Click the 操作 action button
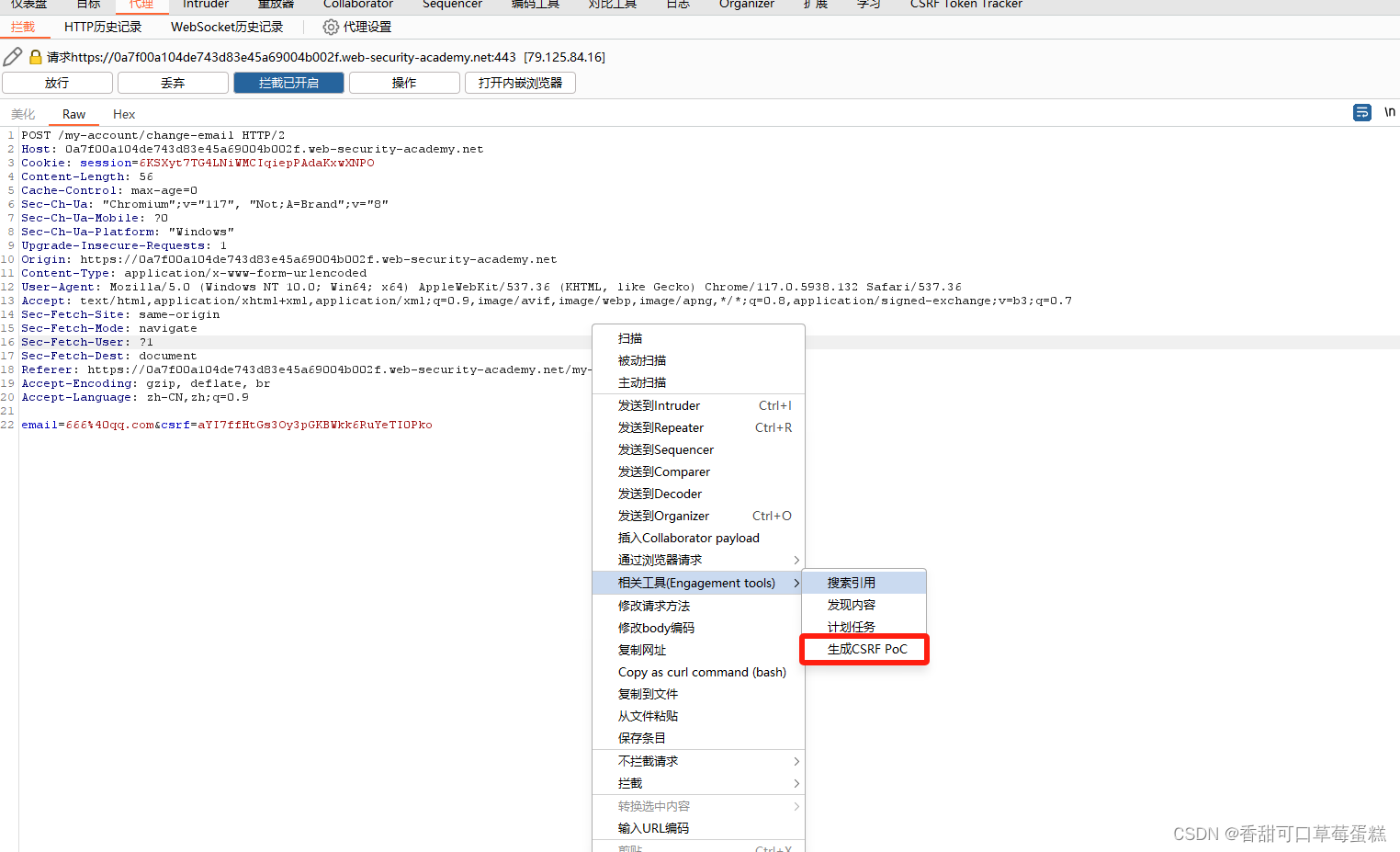The image size is (1400, 852). [404, 83]
